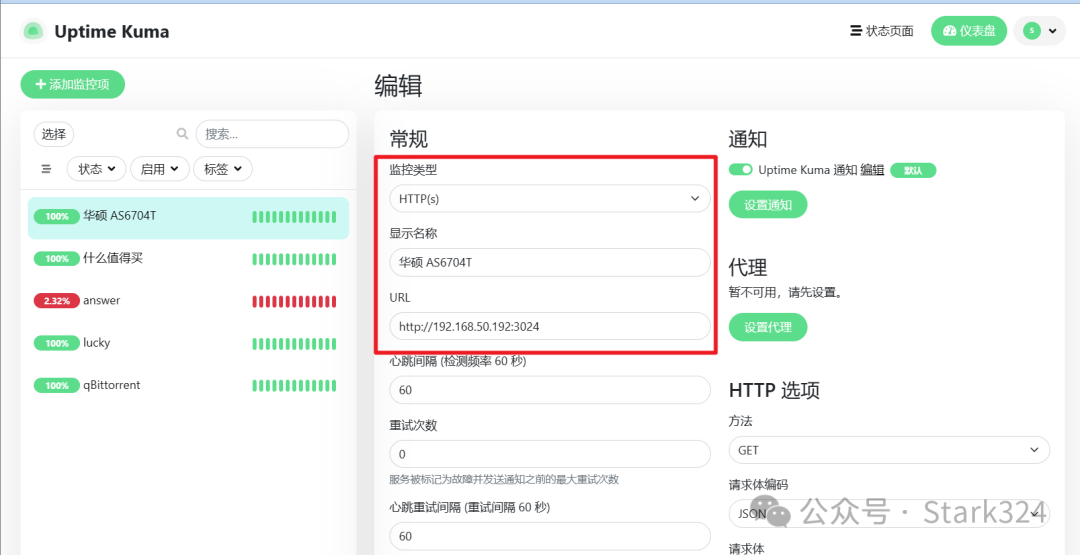The height and width of the screenshot is (555, 1080).
Task: Click the setup notification button
Action: 768,205
